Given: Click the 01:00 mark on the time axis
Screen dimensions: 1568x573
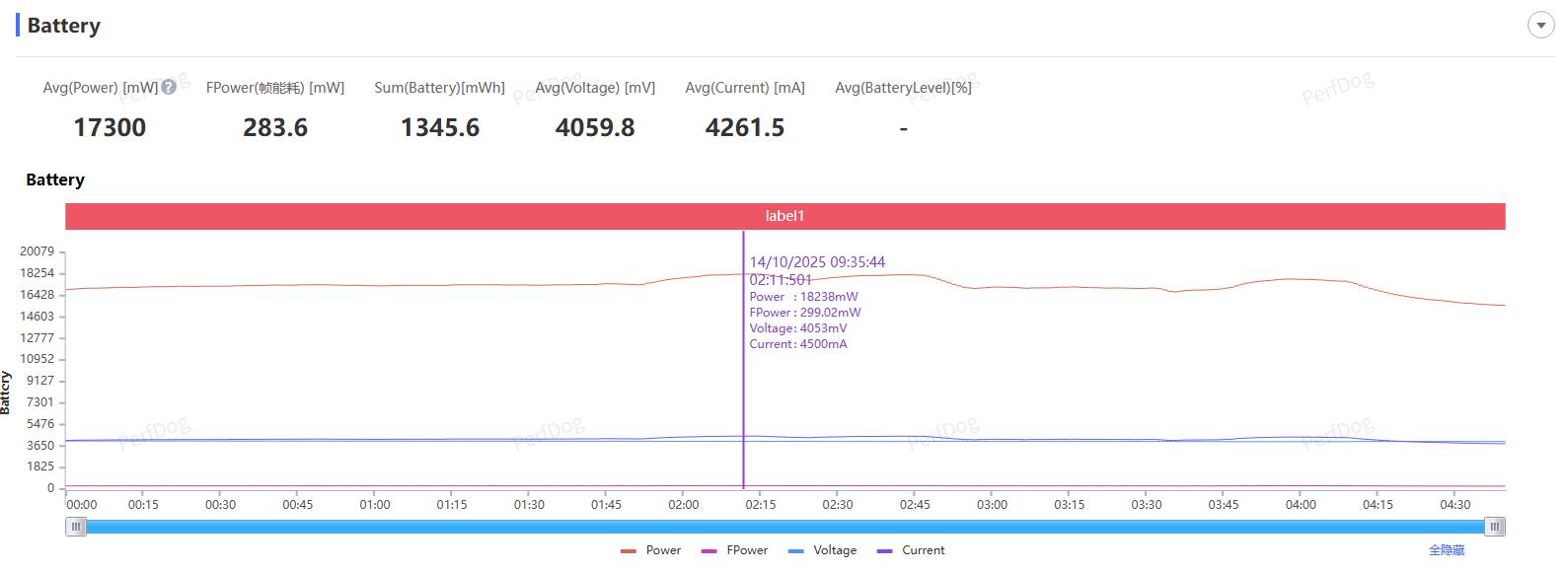Looking at the screenshot, I should (x=375, y=504).
